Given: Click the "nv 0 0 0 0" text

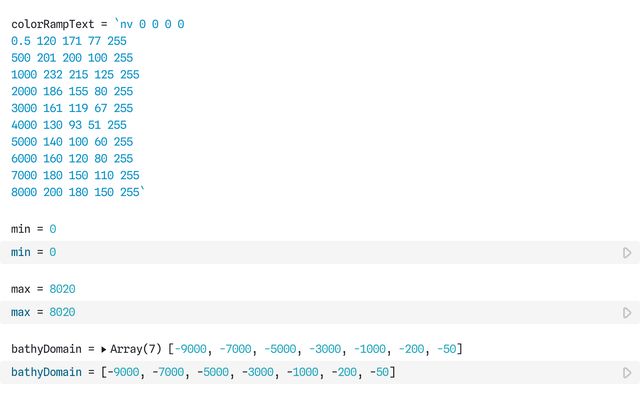Looking at the screenshot, I should (x=152, y=23).
